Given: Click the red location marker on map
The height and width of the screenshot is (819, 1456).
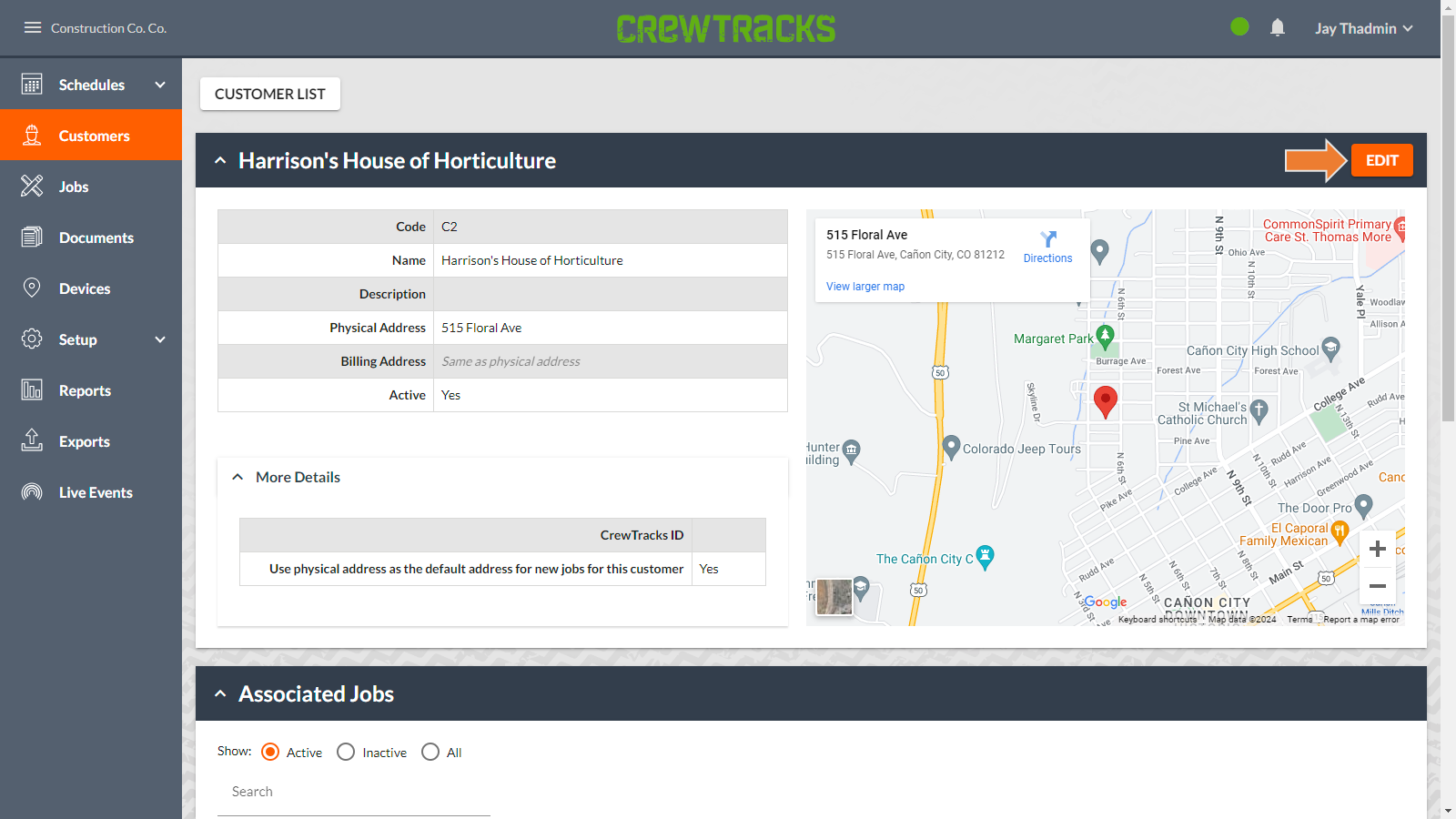Looking at the screenshot, I should [1105, 401].
